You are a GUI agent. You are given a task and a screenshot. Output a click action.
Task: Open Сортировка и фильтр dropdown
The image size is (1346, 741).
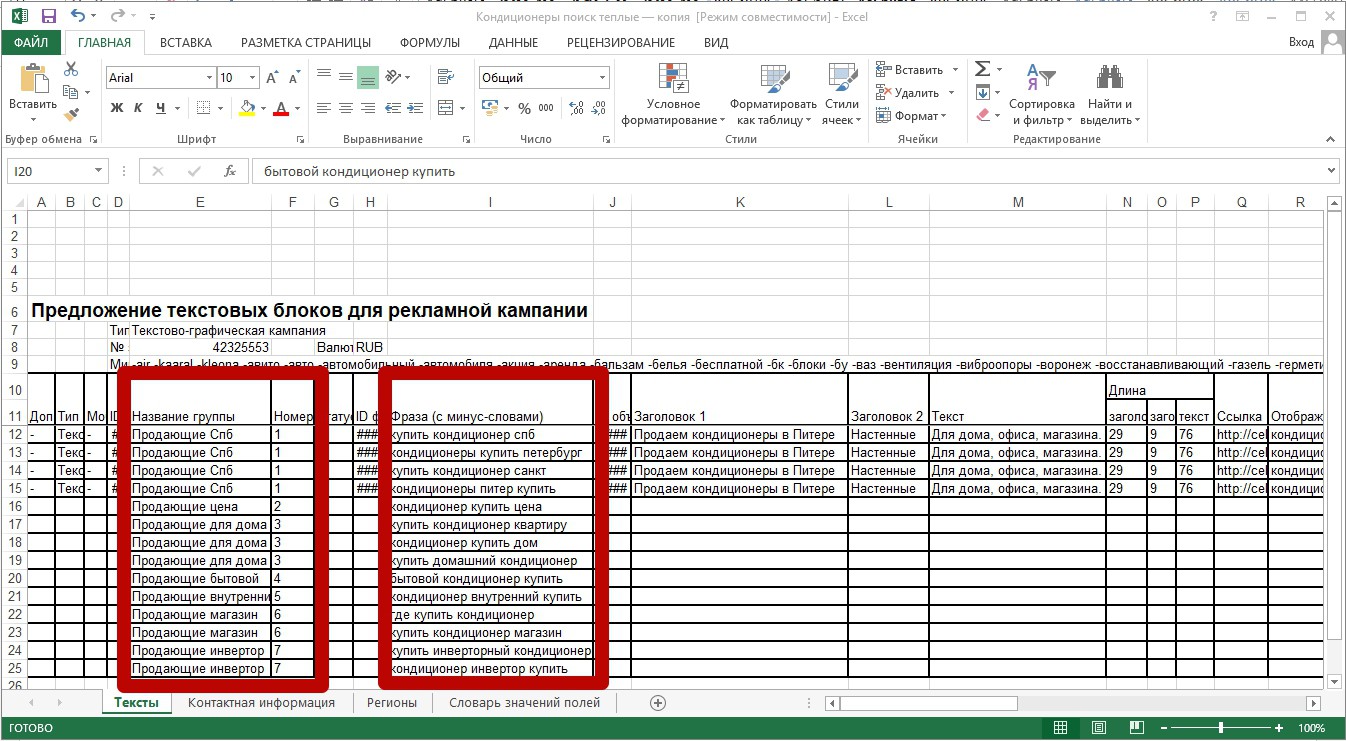(x=1041, y=96)
